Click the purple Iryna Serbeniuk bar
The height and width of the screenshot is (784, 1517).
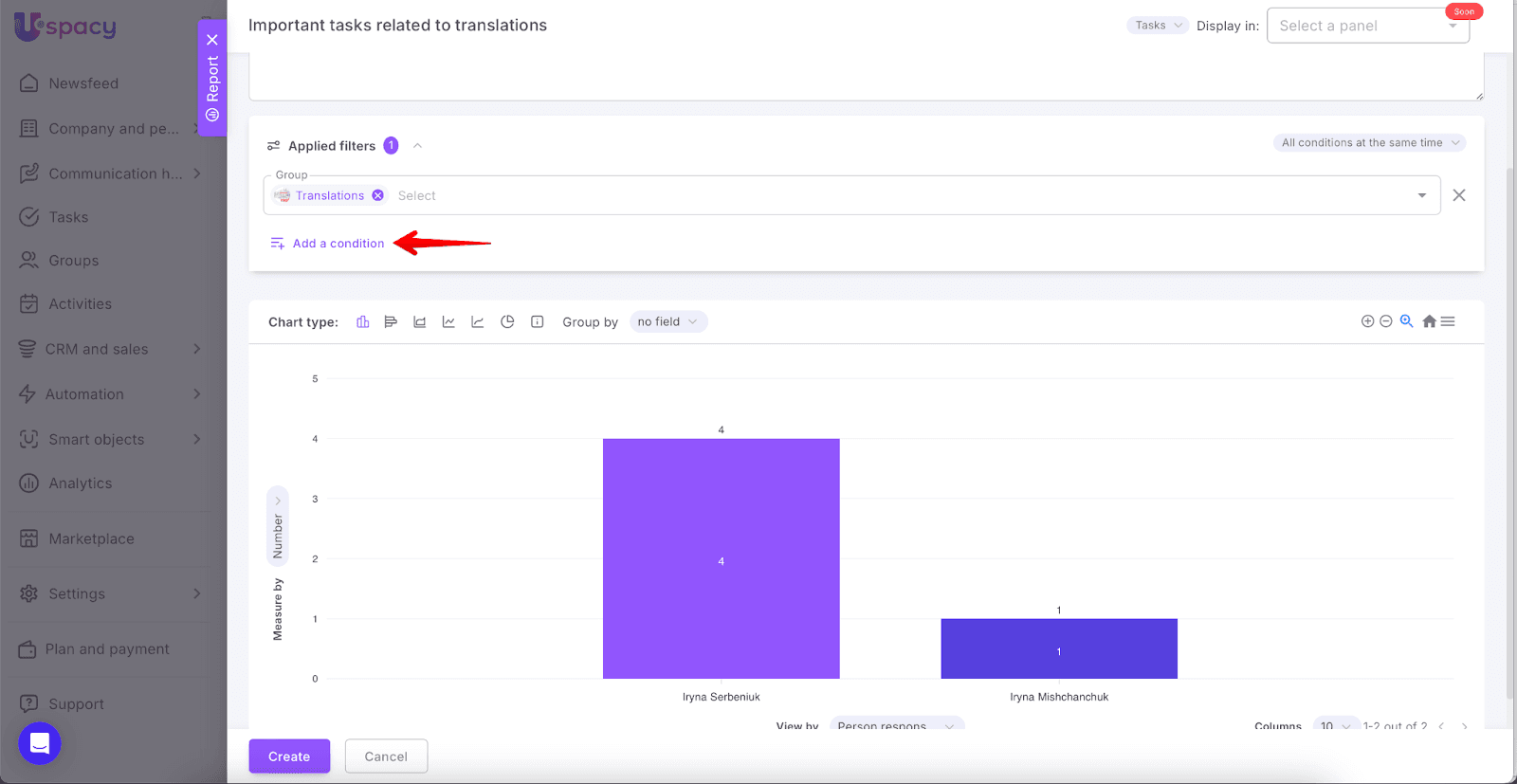pyautogui.click(x=721, y=558)
